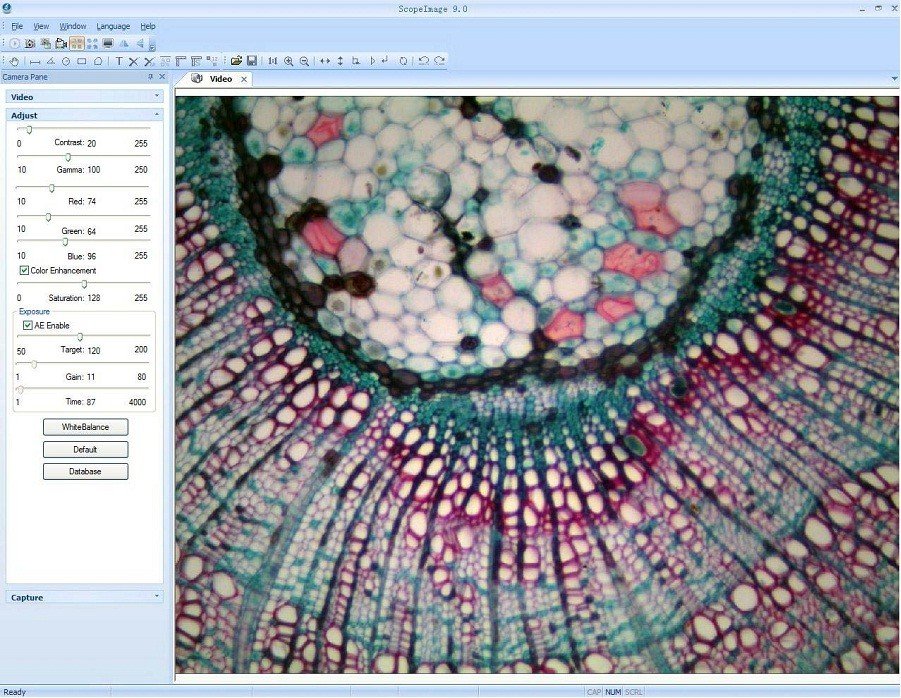Flip the image vertically
This screenshot has height=698, width=901.
(340, 61)
